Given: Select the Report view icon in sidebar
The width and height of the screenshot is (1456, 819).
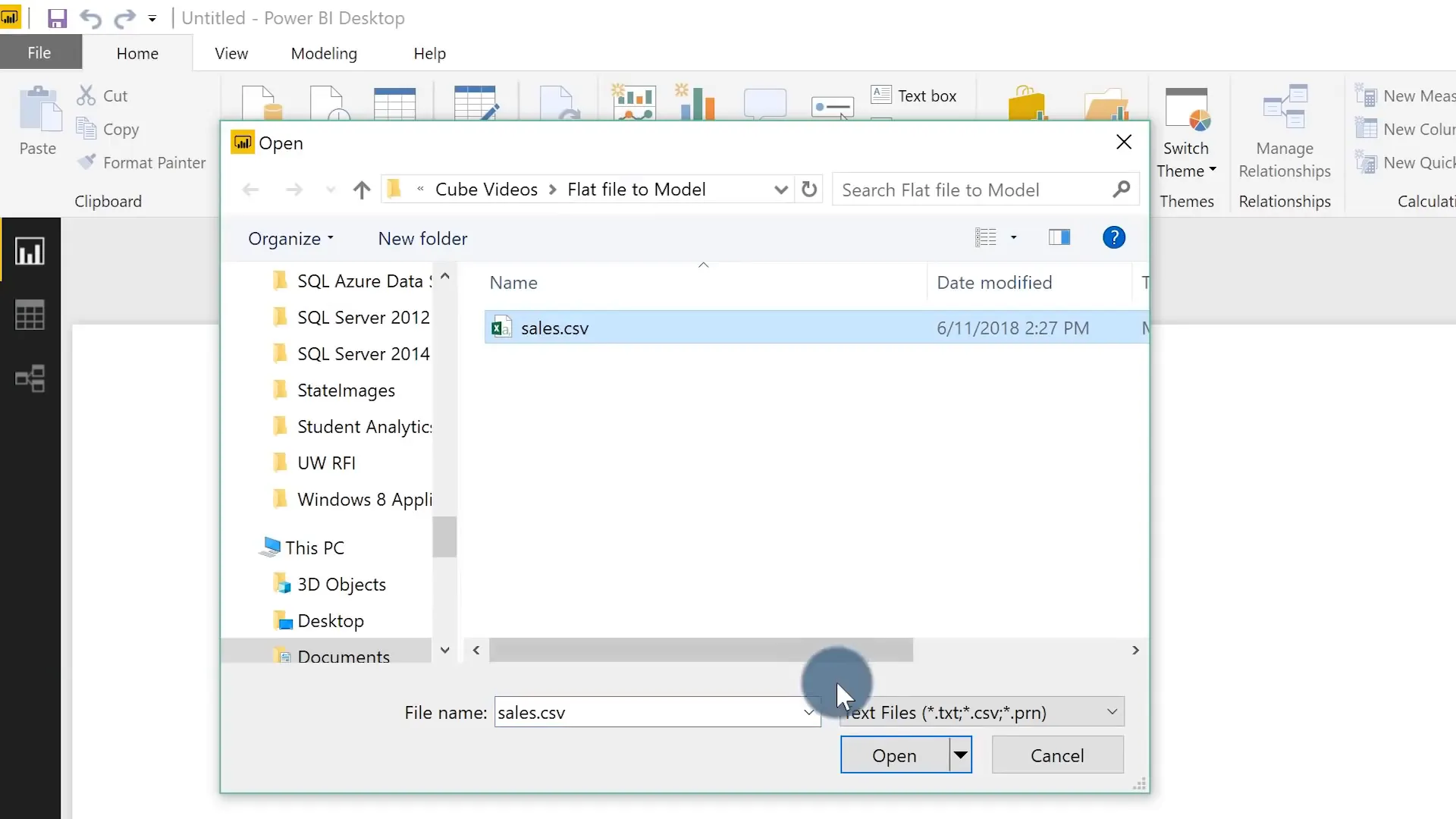Looking at the screenshot, I should pyautogui.click(x=30, y=250).
